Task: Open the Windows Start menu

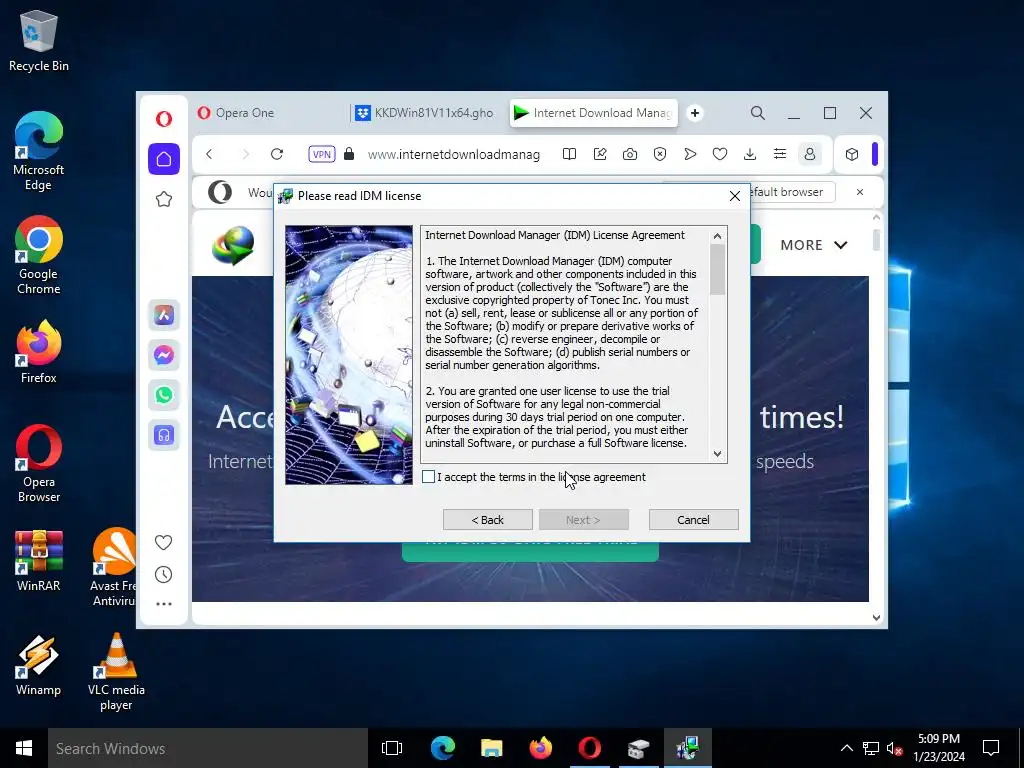Action: tap(24, 748)
